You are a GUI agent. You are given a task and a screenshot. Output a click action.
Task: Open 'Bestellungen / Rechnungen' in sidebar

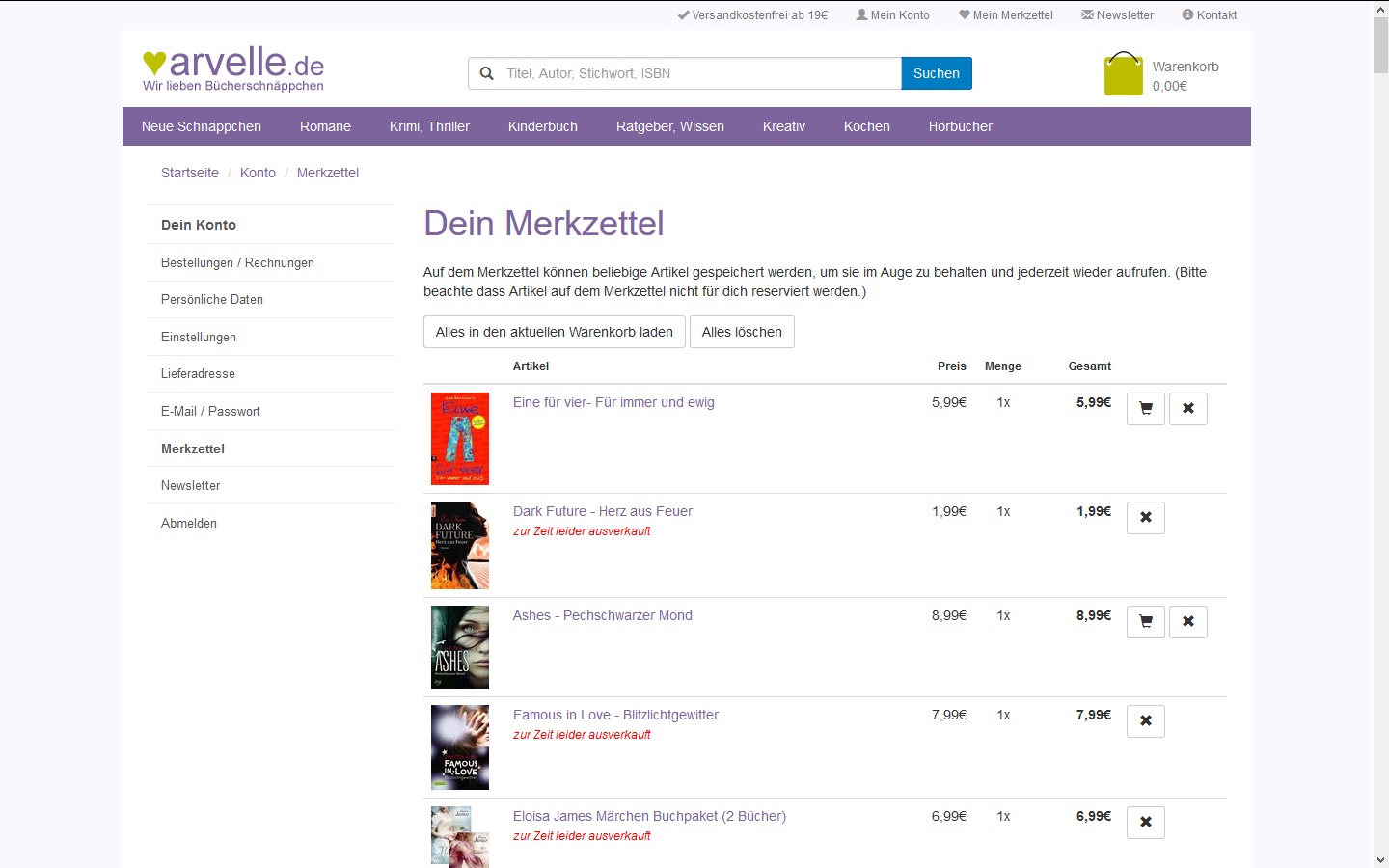[237, 262]
